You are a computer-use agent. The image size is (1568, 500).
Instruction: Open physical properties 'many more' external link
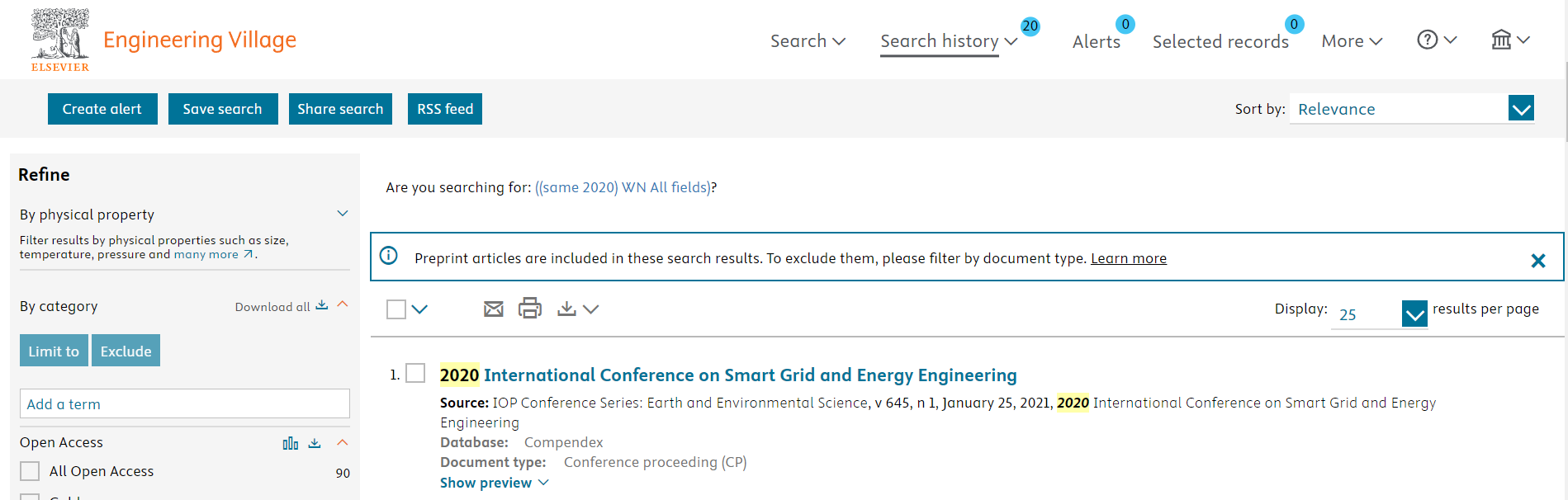pos(213,254)
